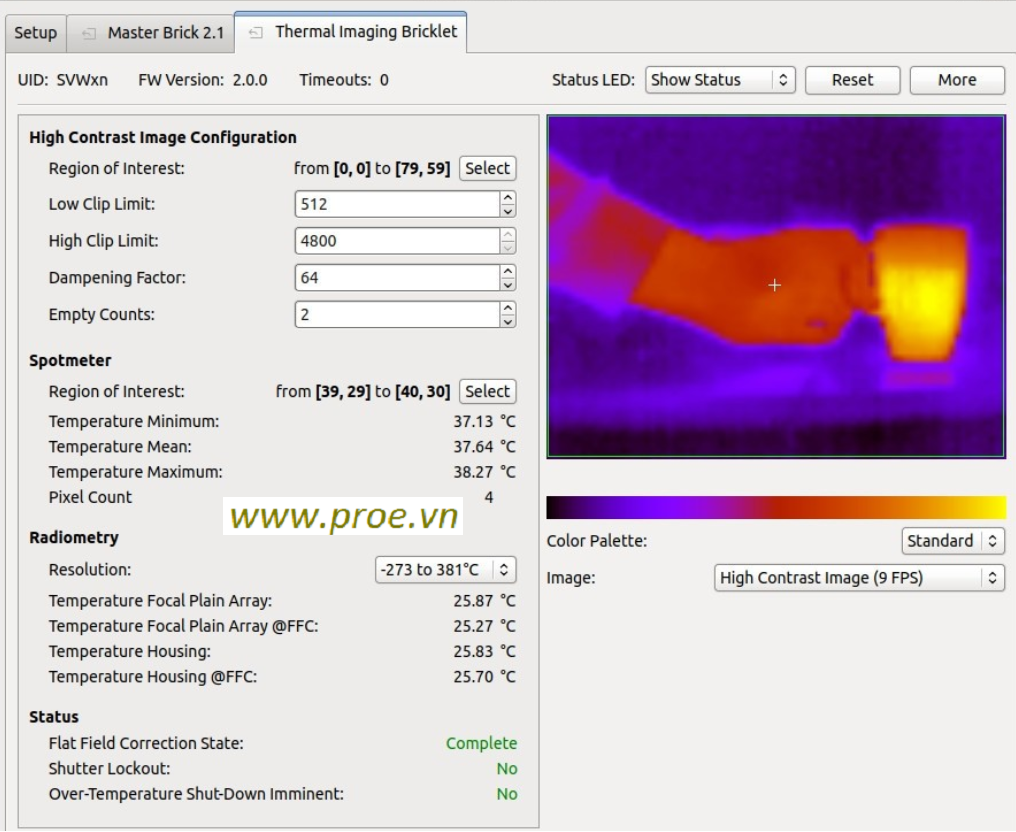Decrease the High Clip Limit value

click(x=508, y=248)
